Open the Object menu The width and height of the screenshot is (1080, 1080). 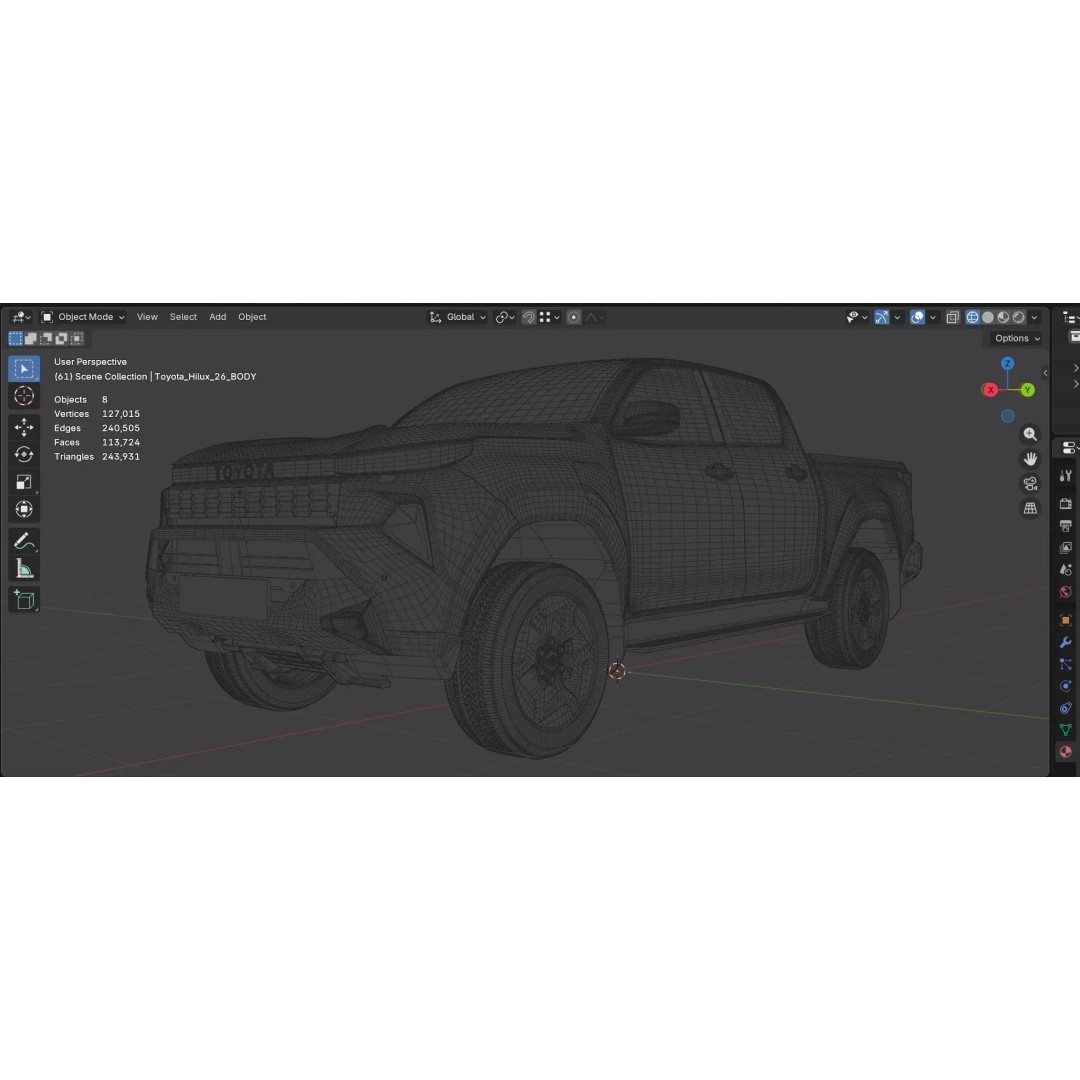[252, 317]
